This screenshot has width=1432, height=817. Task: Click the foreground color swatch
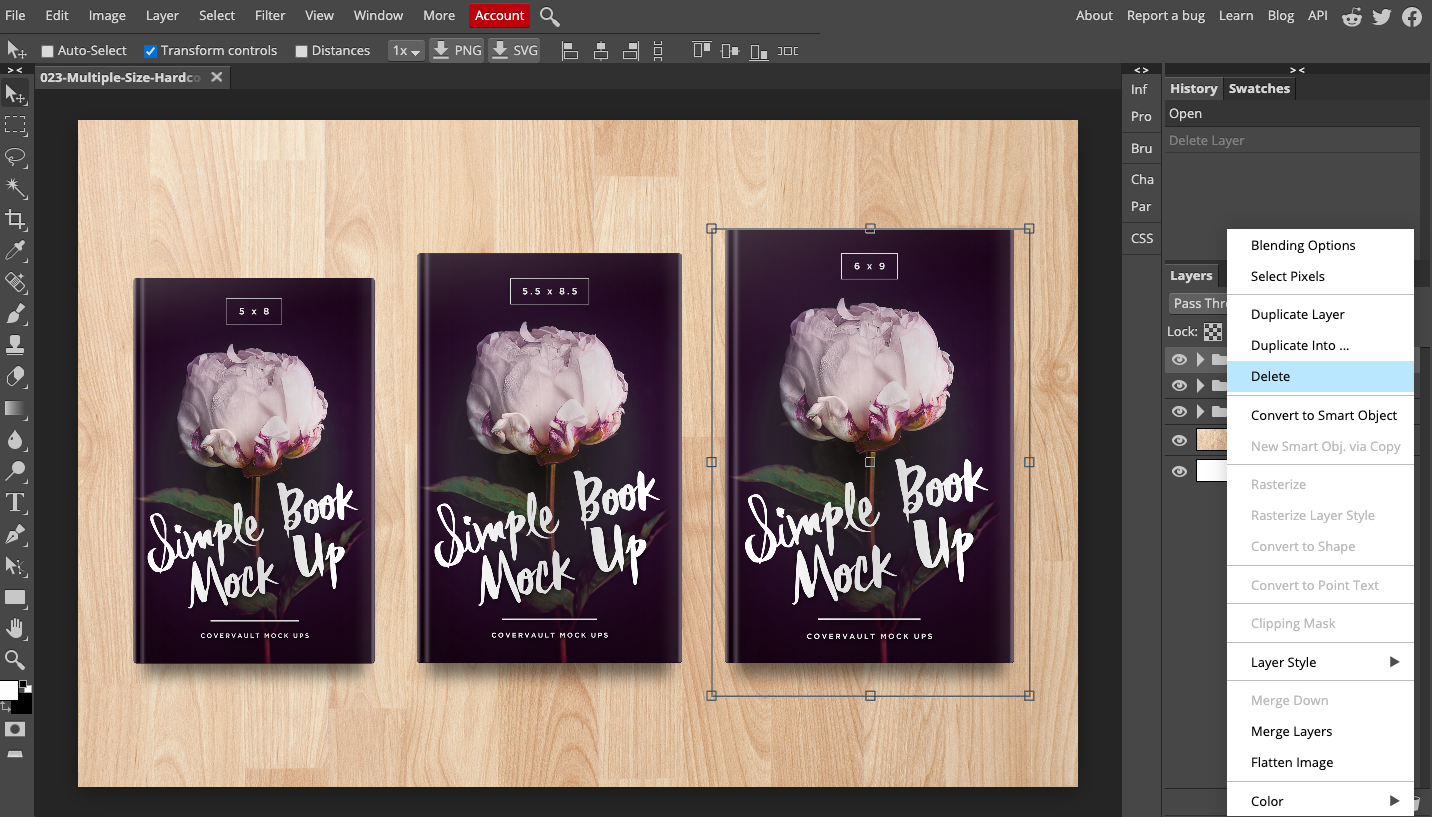[x=8, y=690]
